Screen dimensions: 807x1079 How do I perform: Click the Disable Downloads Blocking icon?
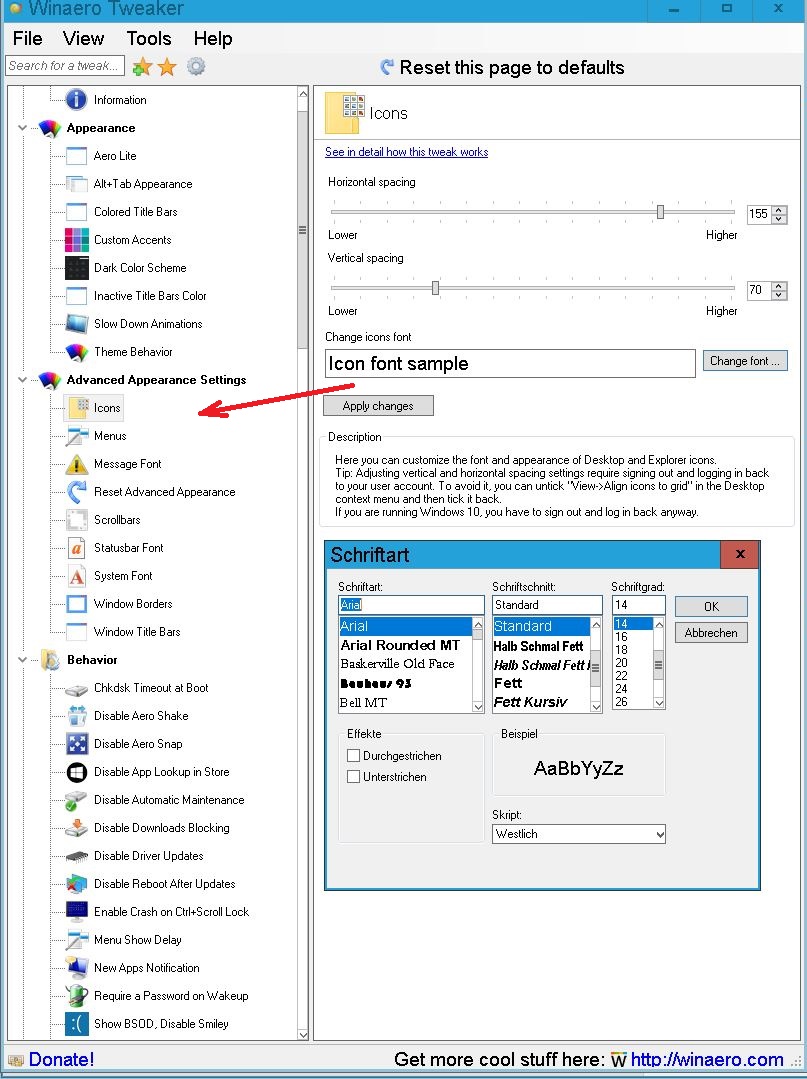tap(76, 828)
